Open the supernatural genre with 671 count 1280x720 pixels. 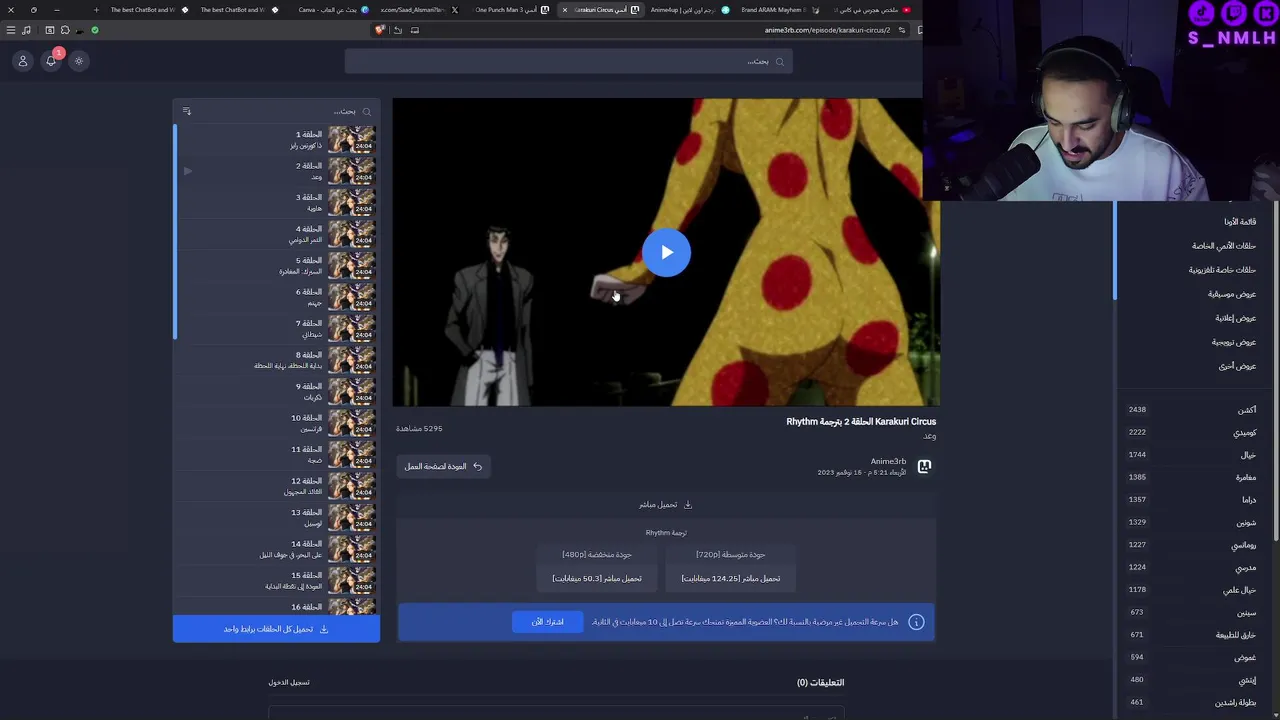click(x=1191, y=635)
